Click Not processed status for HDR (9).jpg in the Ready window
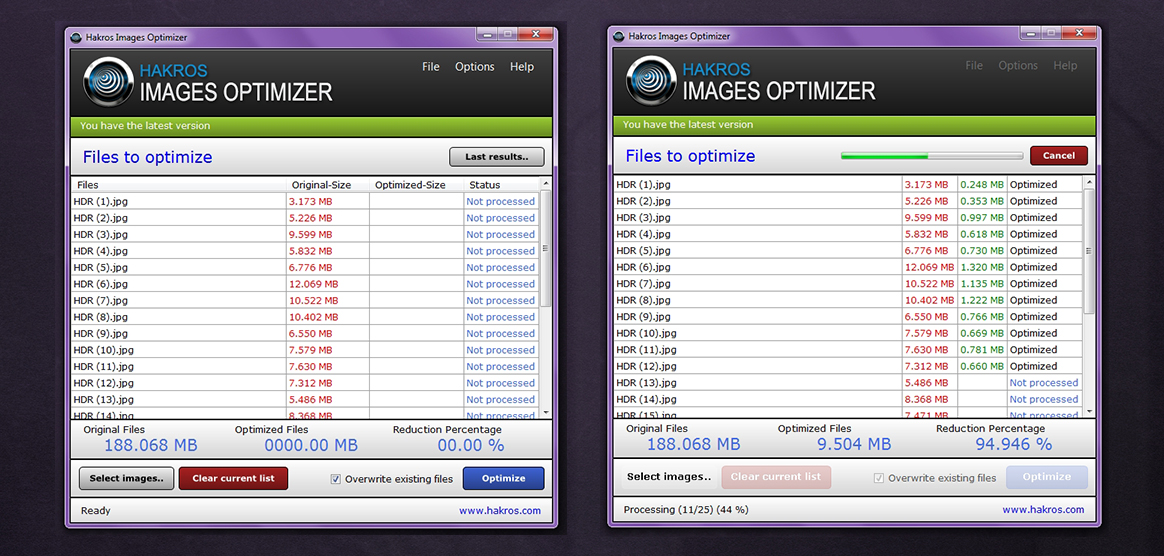Screen dimensions: 1164x556 pyautogui.click(x=500, y=333)
